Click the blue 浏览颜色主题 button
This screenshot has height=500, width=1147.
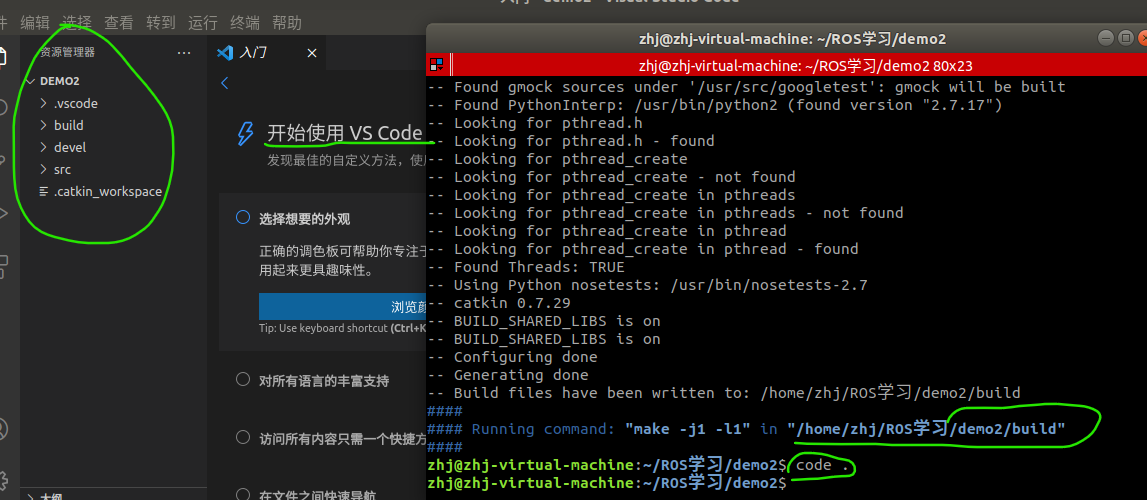pos(343,306)
